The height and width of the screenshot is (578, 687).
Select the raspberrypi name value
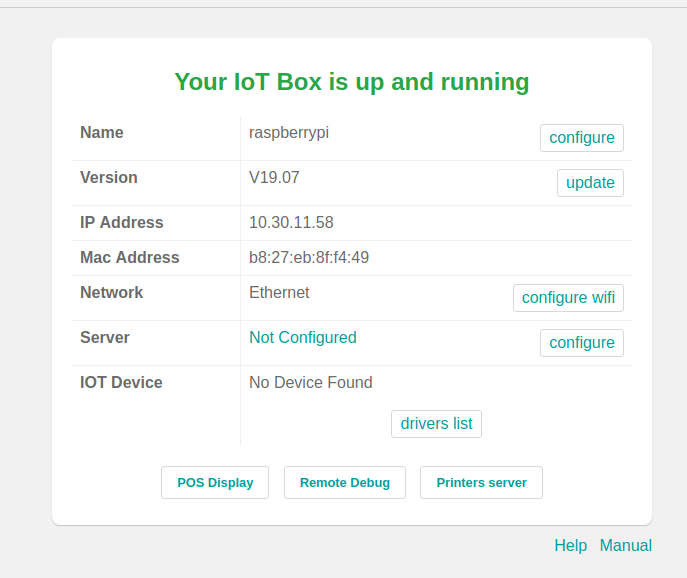(x=289, y=133)
